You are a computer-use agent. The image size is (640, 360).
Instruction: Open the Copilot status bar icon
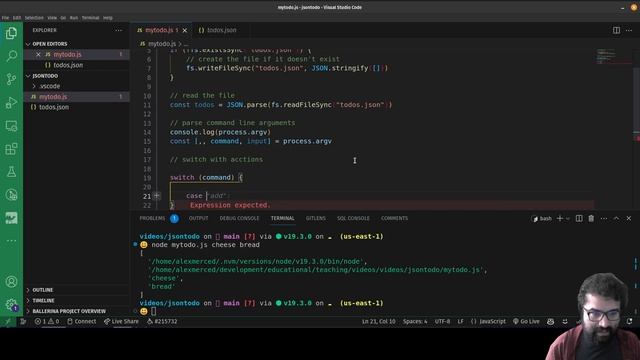(x=551, y=322)
